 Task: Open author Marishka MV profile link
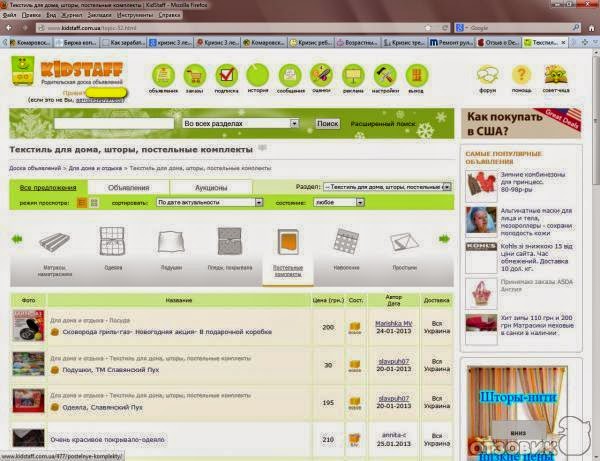(393, 323)
